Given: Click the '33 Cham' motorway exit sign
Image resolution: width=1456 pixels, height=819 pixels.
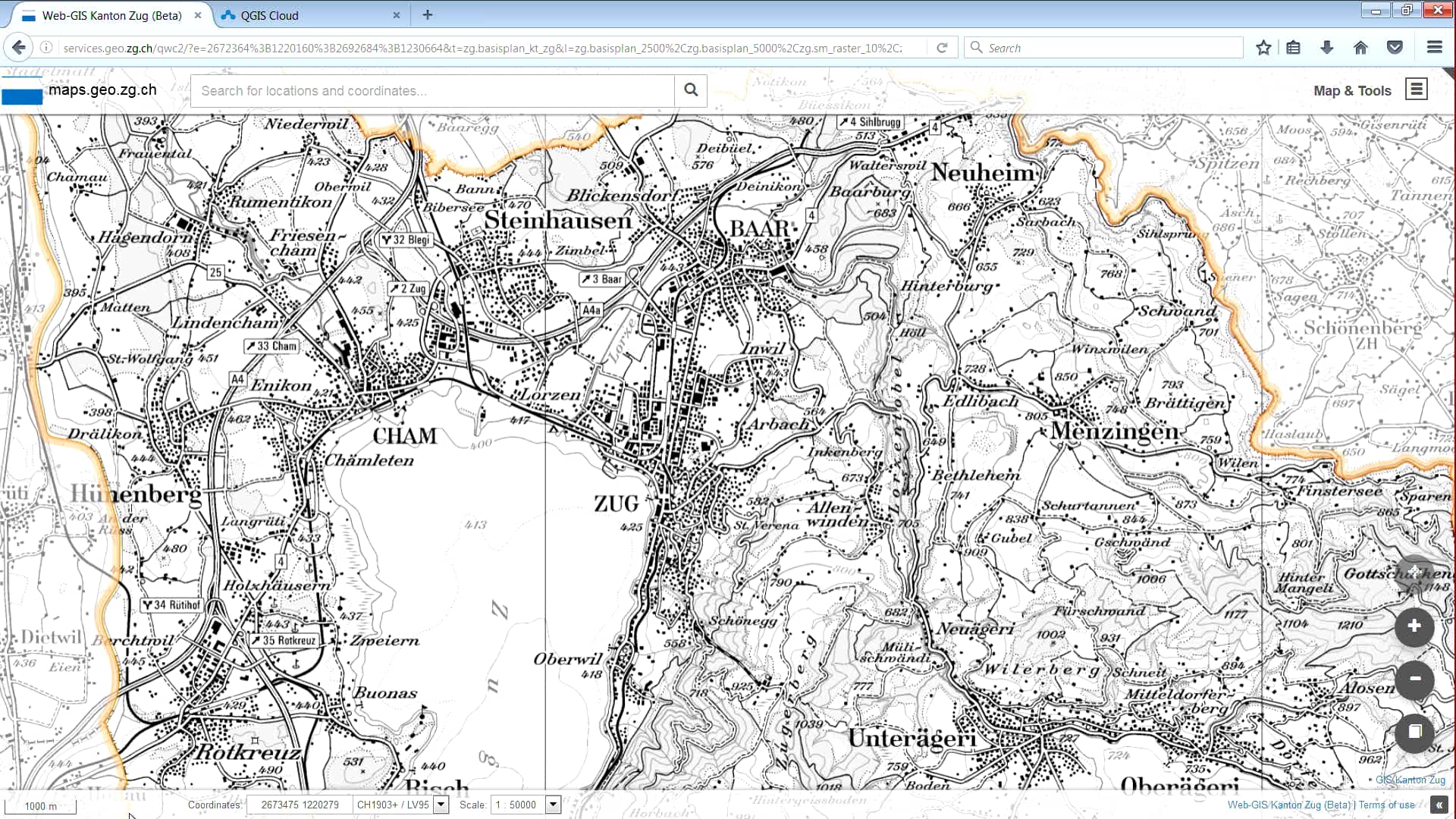Looking at the screenshot, I should click(271, 346).
